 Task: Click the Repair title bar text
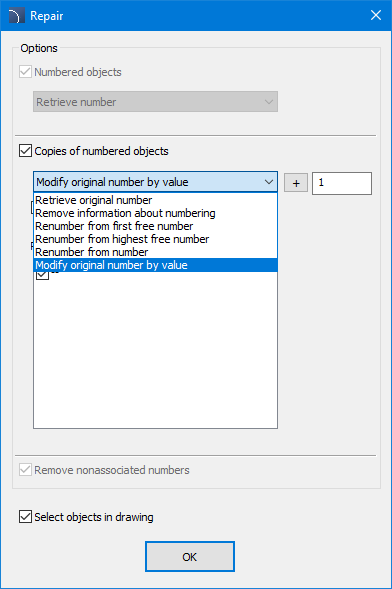click(x=47, y=16)
